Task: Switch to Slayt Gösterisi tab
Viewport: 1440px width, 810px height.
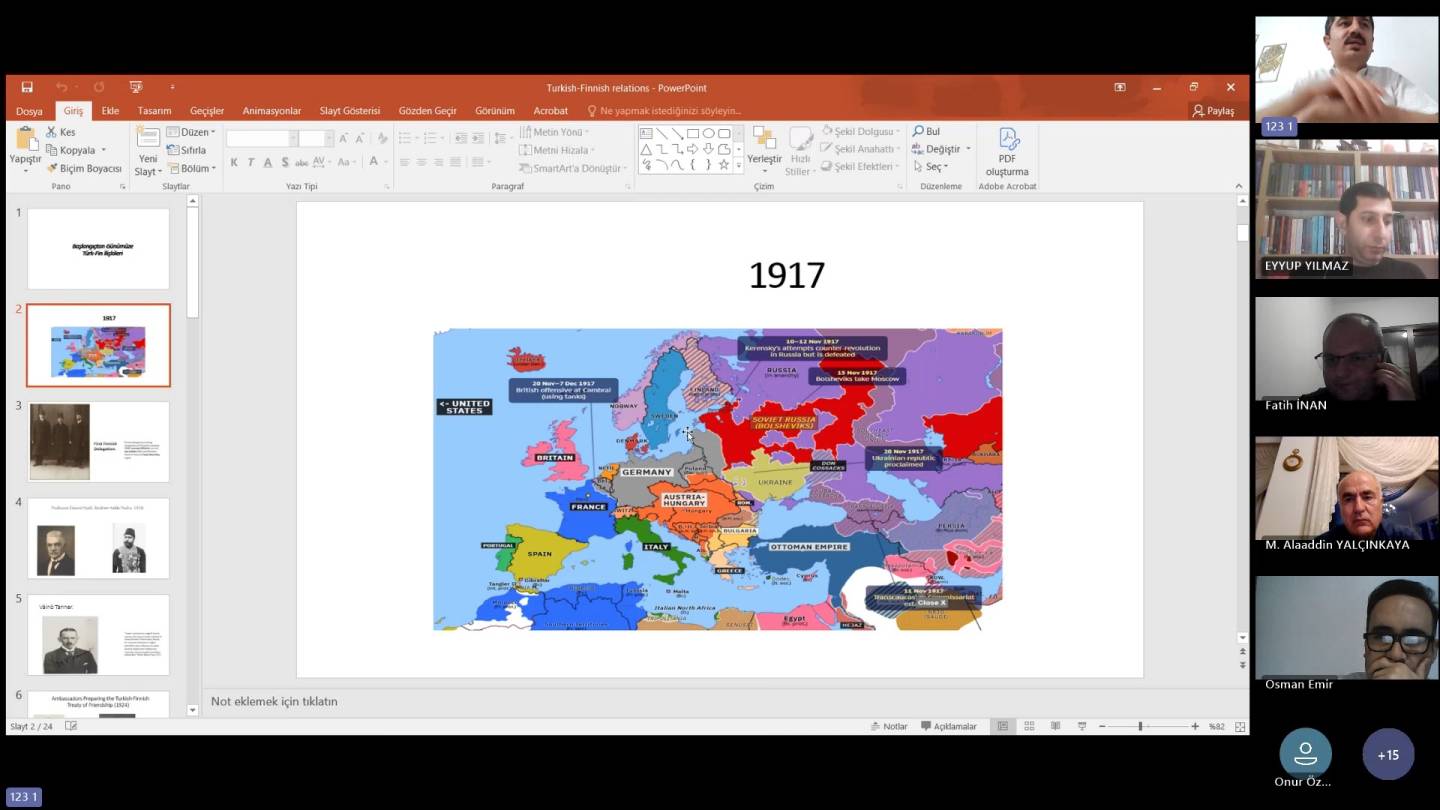Action: (x=350, y=111)
